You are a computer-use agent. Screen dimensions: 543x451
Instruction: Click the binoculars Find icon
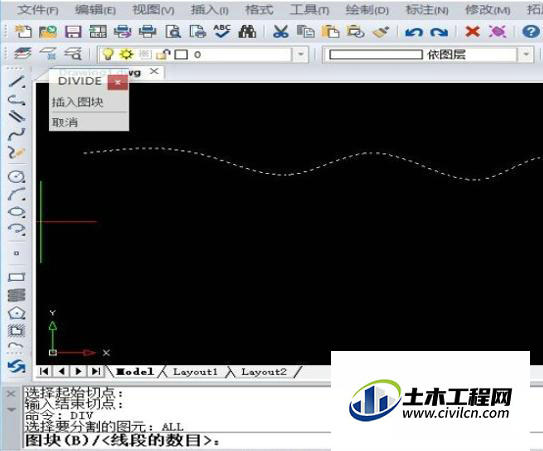tap(247, 32)
